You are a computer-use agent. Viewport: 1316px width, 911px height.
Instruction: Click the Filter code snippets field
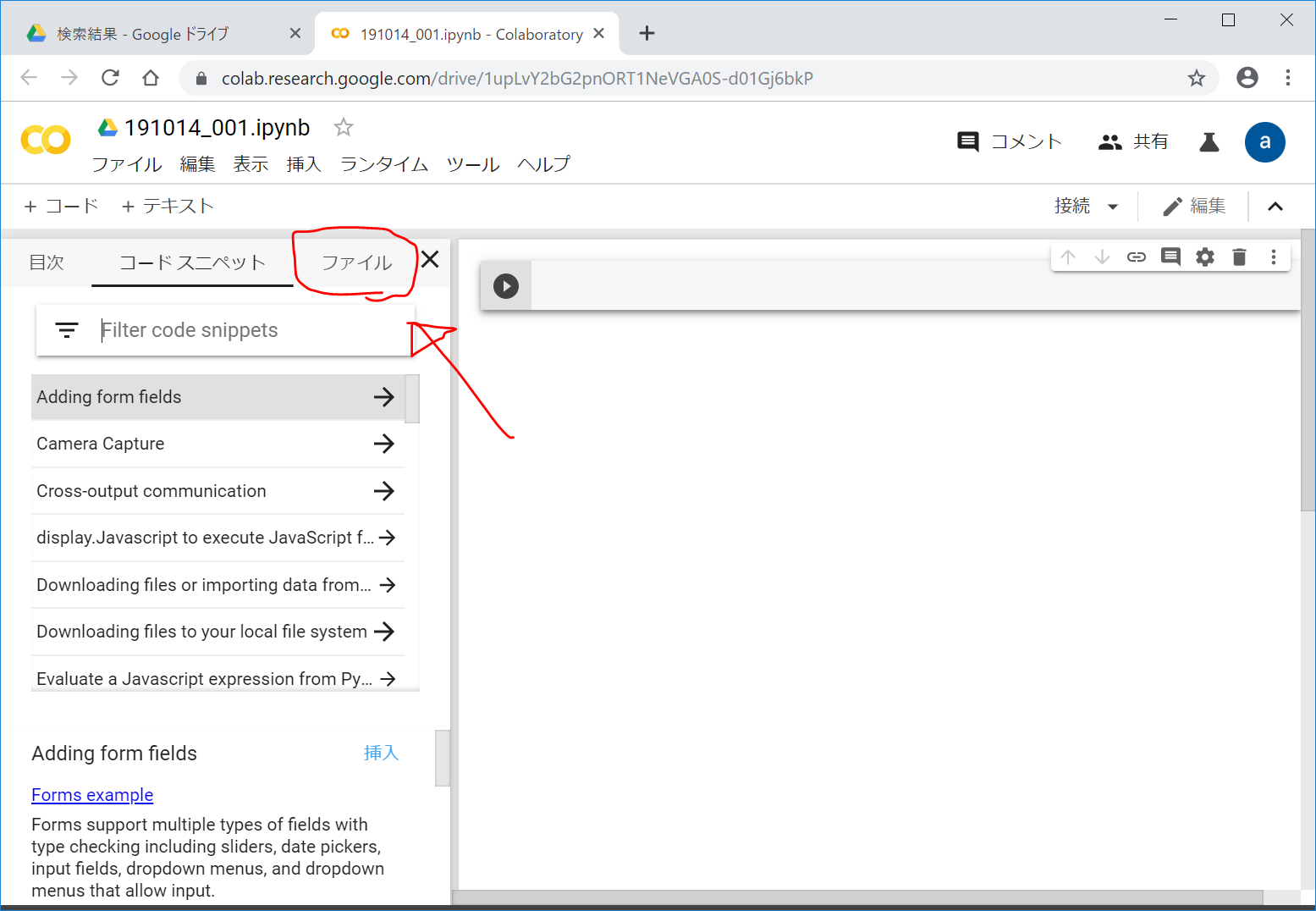[x=245, y=330]
